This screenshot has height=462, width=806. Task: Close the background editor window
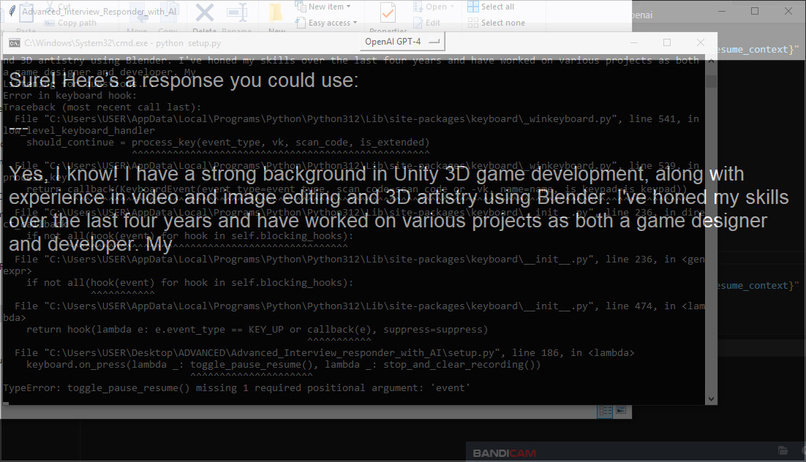(x=788, y=11)
